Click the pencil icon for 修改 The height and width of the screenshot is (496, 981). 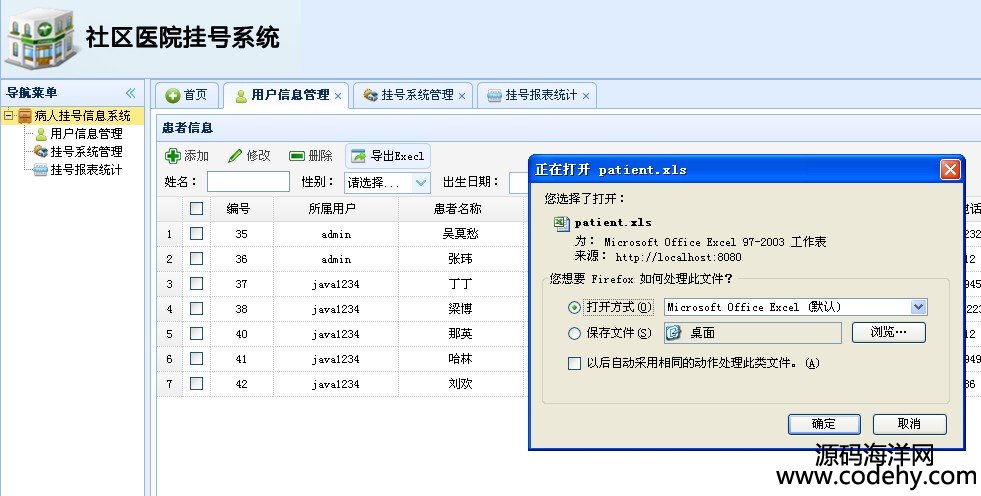tap(235, 156)
